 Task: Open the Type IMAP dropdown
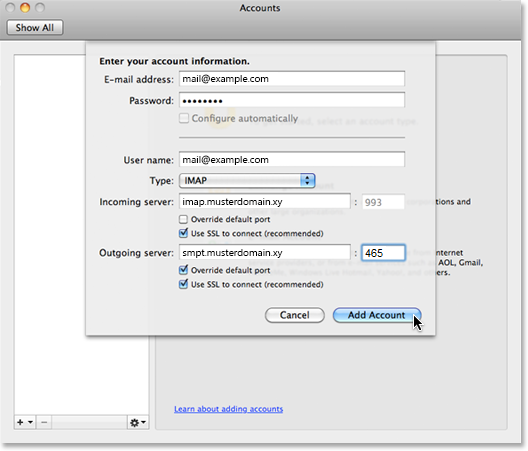tap(247, 181)
